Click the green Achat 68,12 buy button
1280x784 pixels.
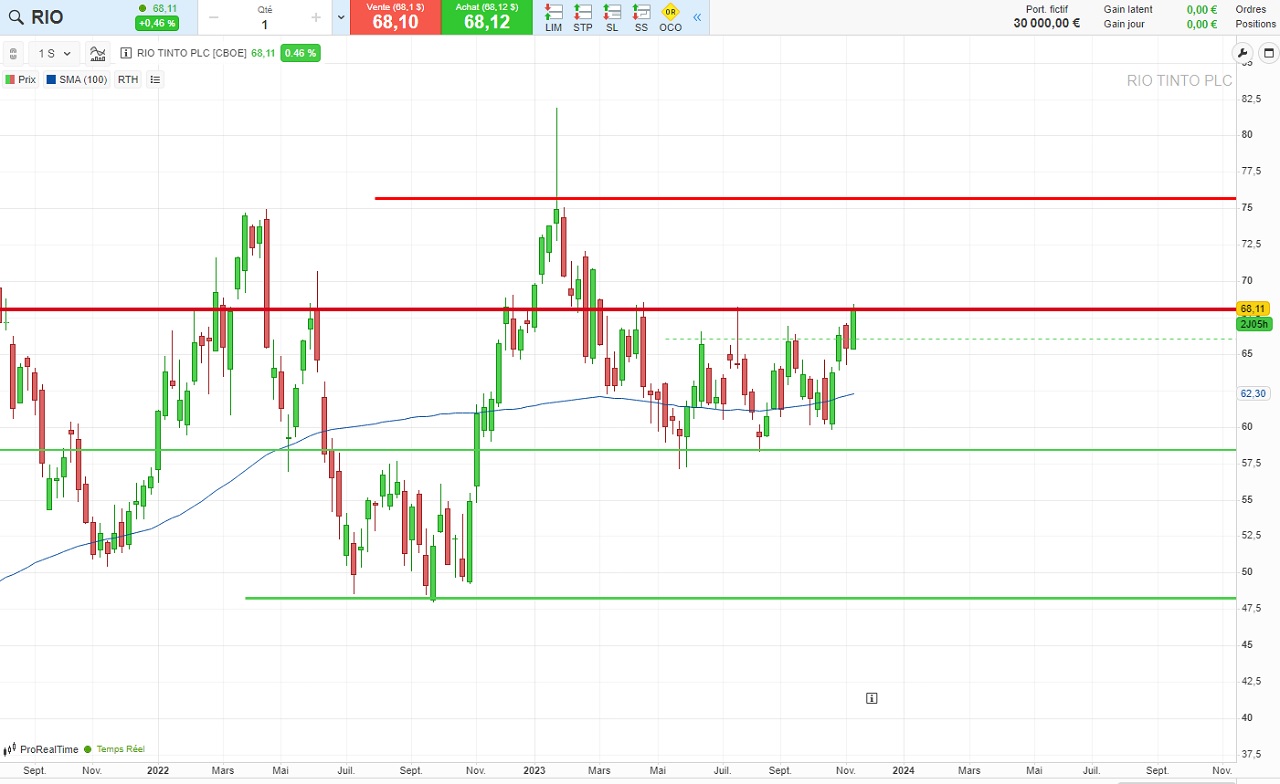coord(487,17)
